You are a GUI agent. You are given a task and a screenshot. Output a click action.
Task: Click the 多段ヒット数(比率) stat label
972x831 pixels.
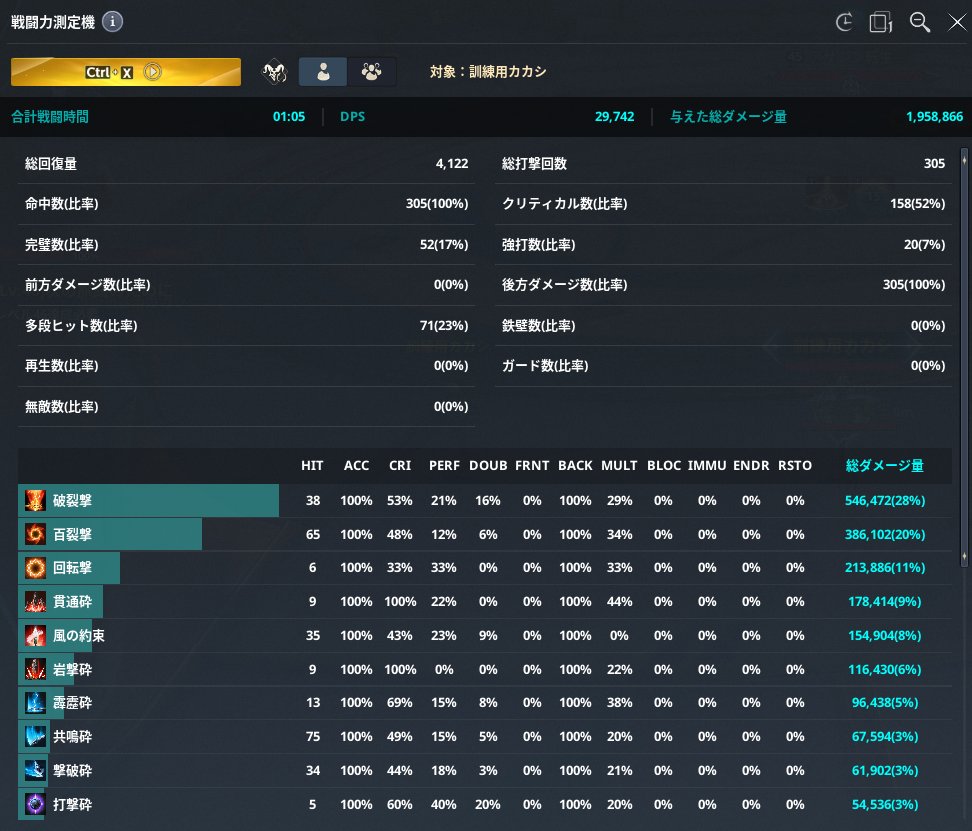(x=81, y=325)
